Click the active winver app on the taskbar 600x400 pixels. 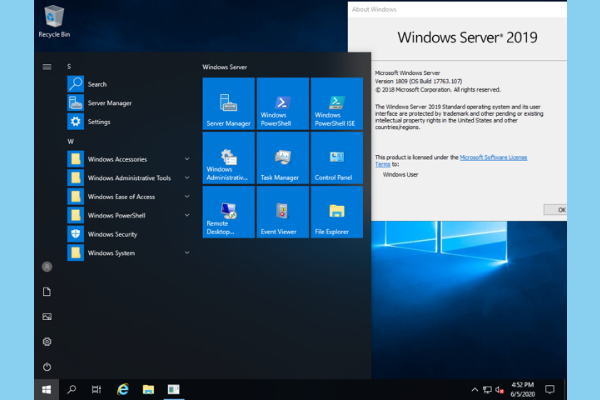pyautogui.click(x=174, y=390)
